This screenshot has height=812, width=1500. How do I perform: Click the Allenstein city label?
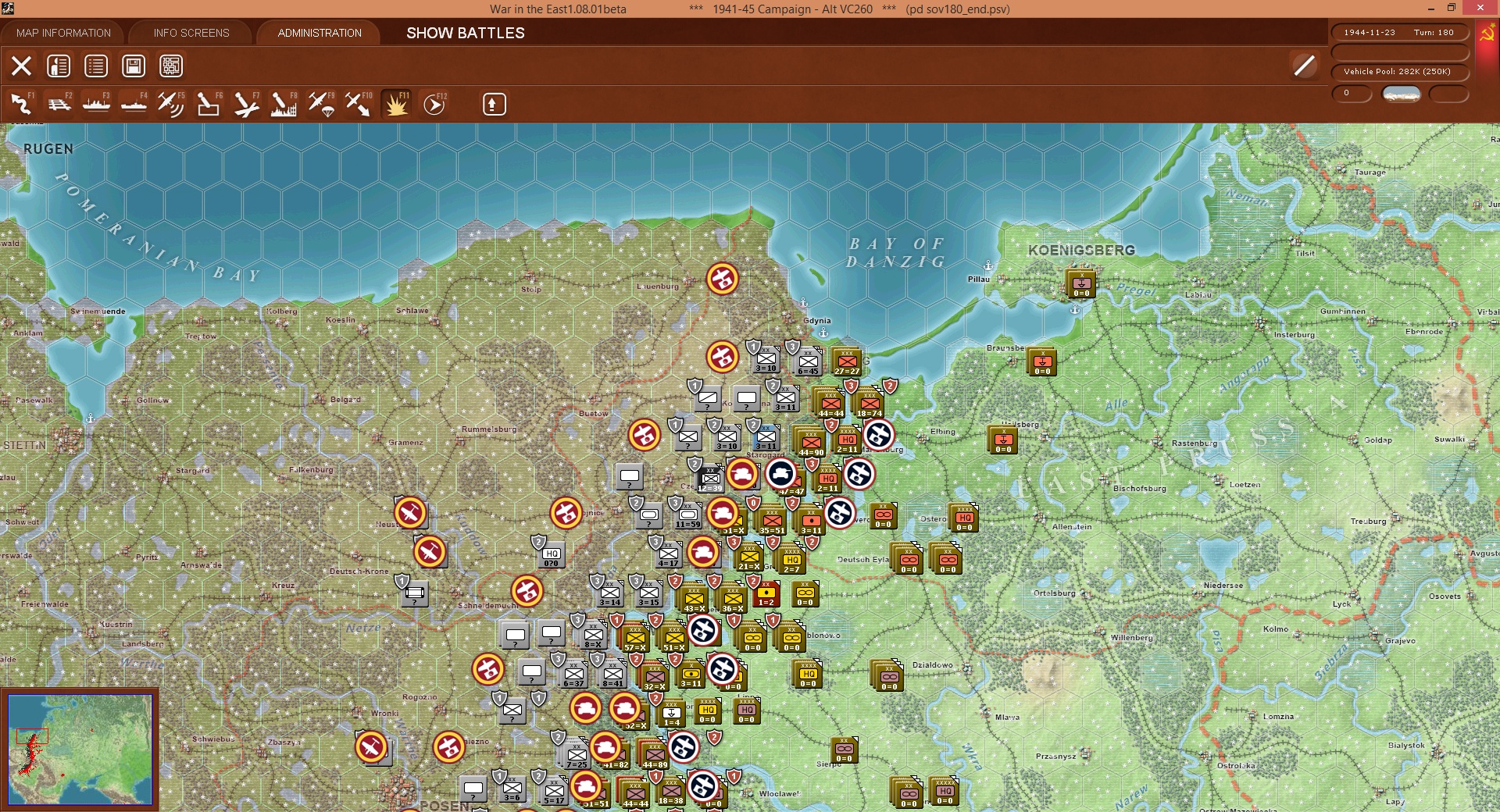[1072, 527]
